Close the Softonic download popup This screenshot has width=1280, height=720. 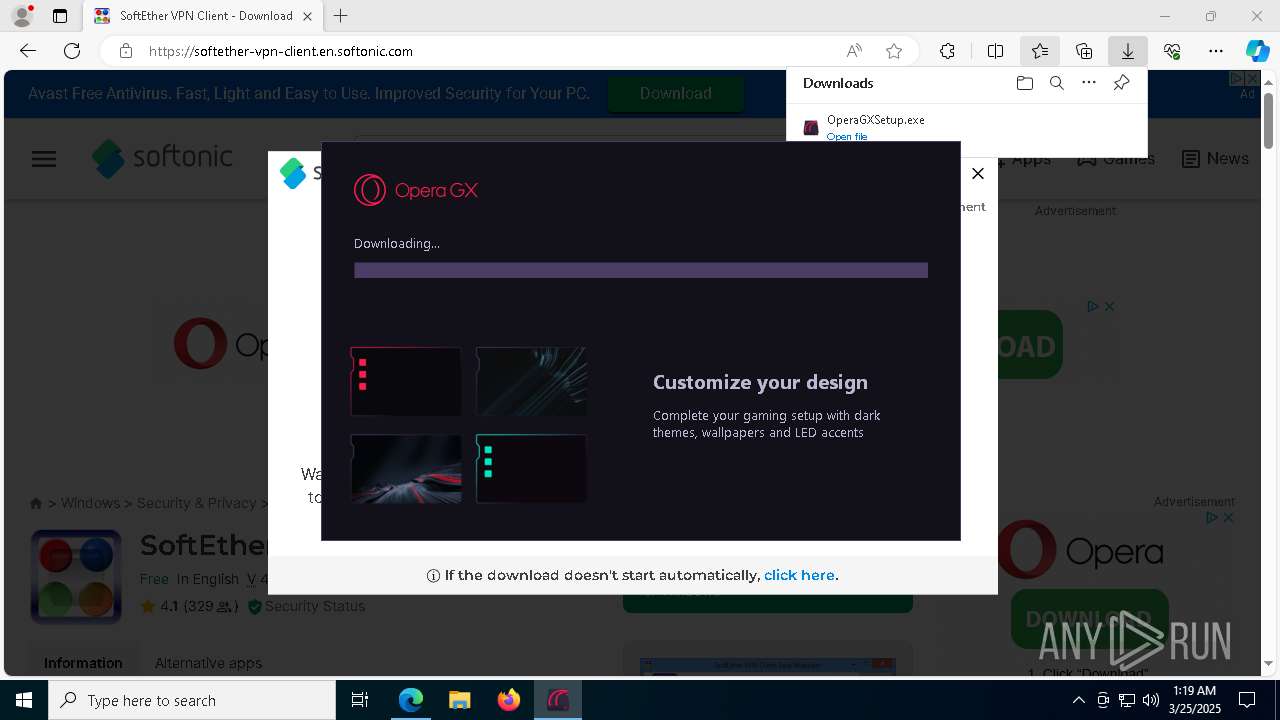point(978,174)
